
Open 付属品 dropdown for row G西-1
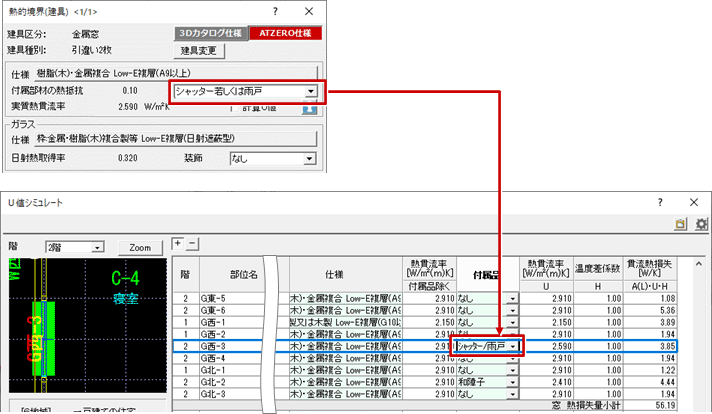pyautogui.click(x=513, y=322)
